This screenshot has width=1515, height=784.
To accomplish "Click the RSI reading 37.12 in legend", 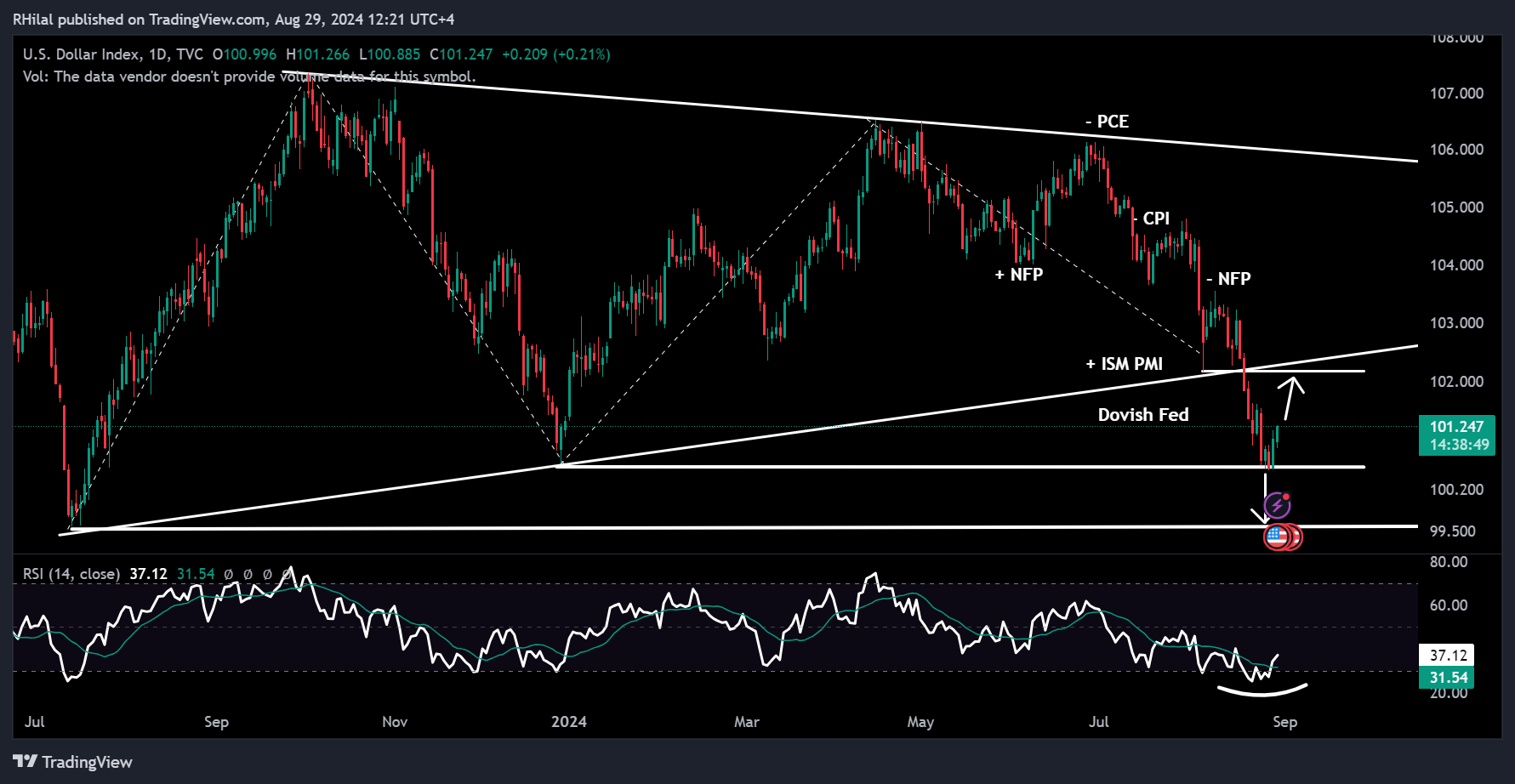I will [x=148, y=574].
